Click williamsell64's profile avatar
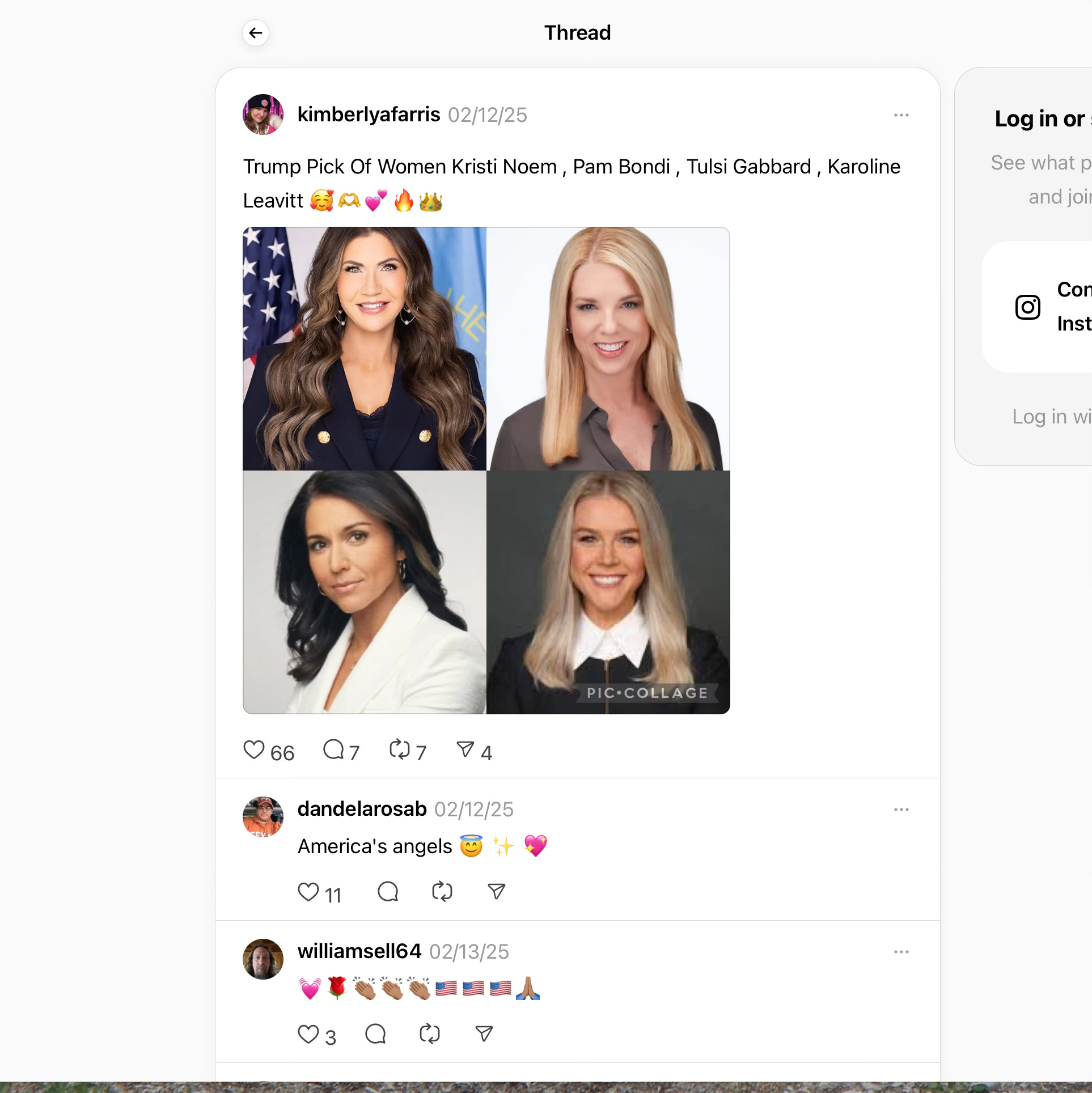Viewport: 1092px width, 1093px height. 263,959
